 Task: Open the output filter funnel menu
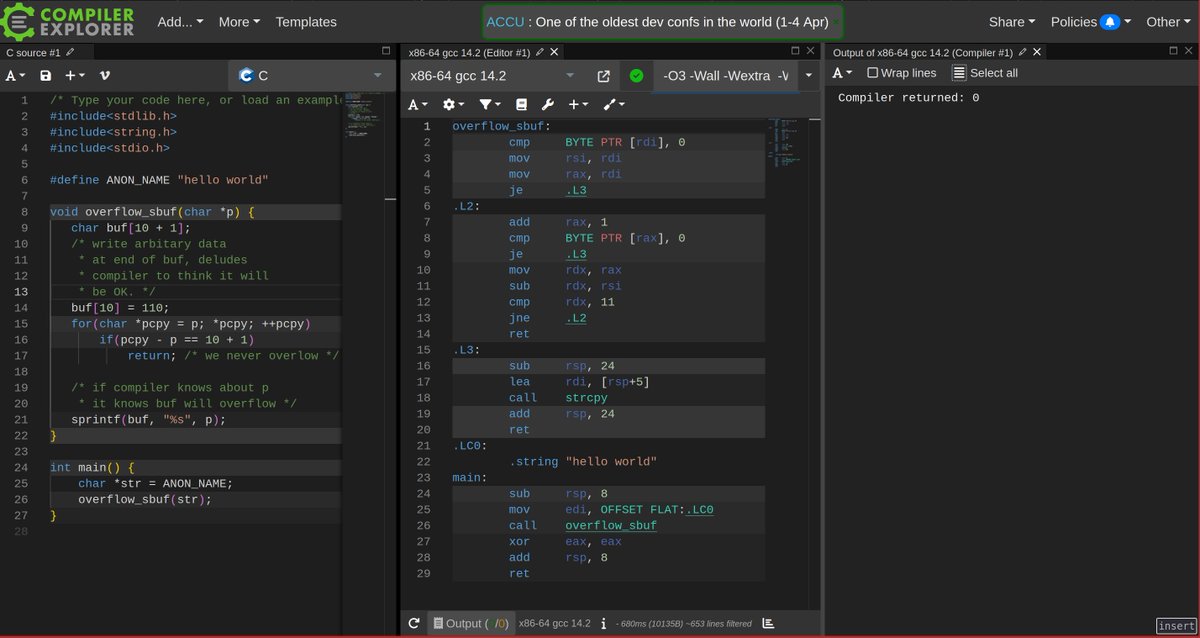[490, 104]
